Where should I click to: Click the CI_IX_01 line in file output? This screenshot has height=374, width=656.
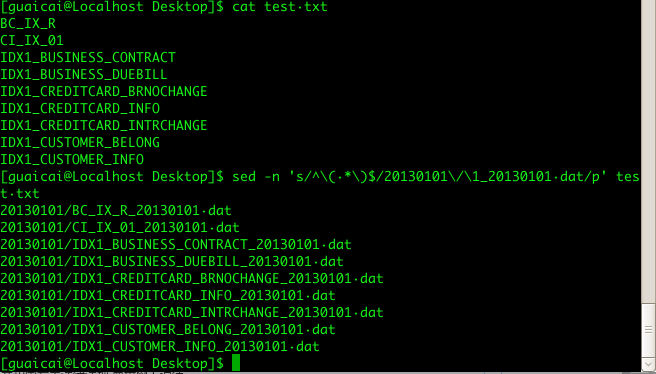pos(32,41)
